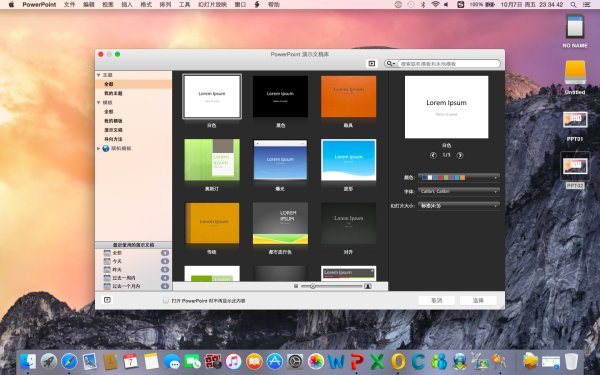
Task: Click the preview pane toggle icon beside search
Action: [x=372, y=64]
